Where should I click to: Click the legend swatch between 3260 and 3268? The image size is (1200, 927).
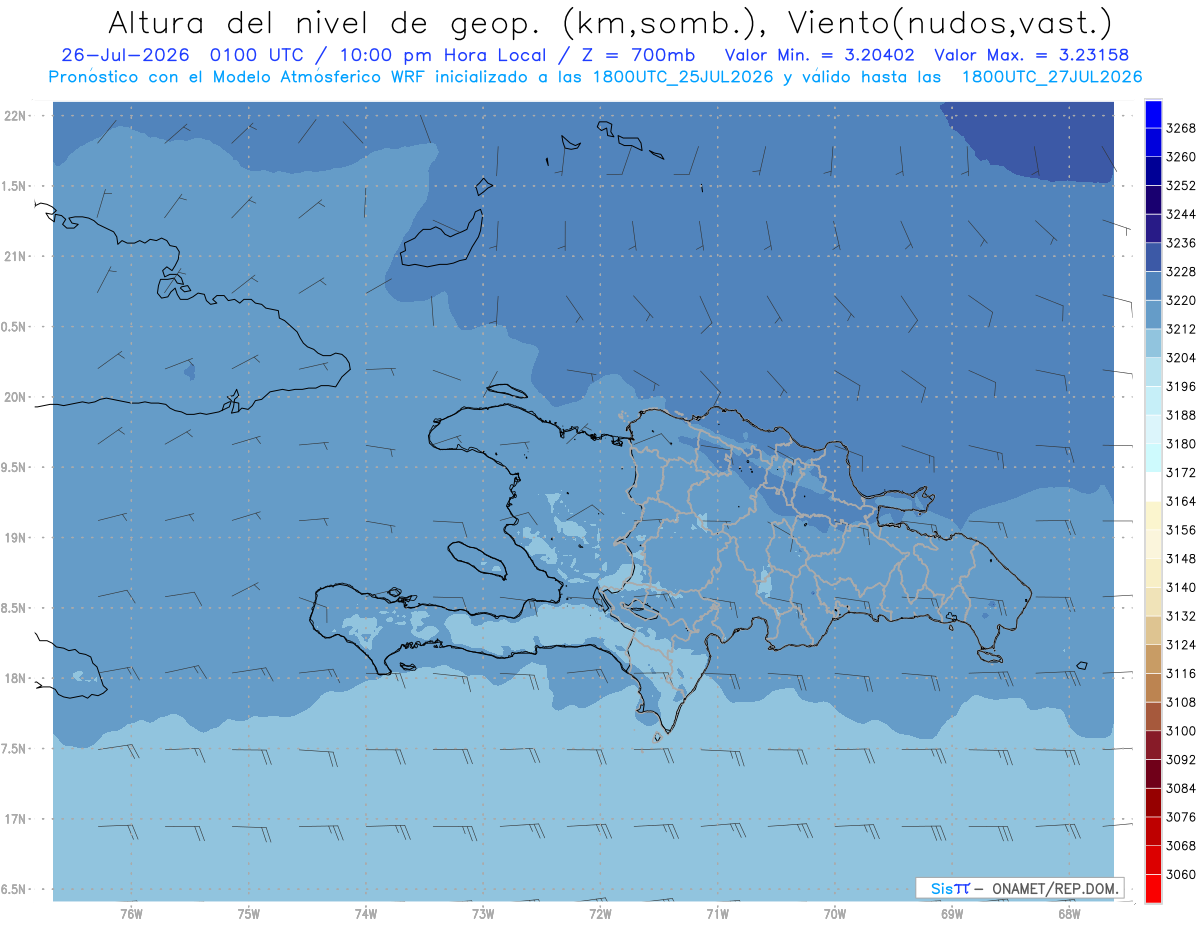1153,142
